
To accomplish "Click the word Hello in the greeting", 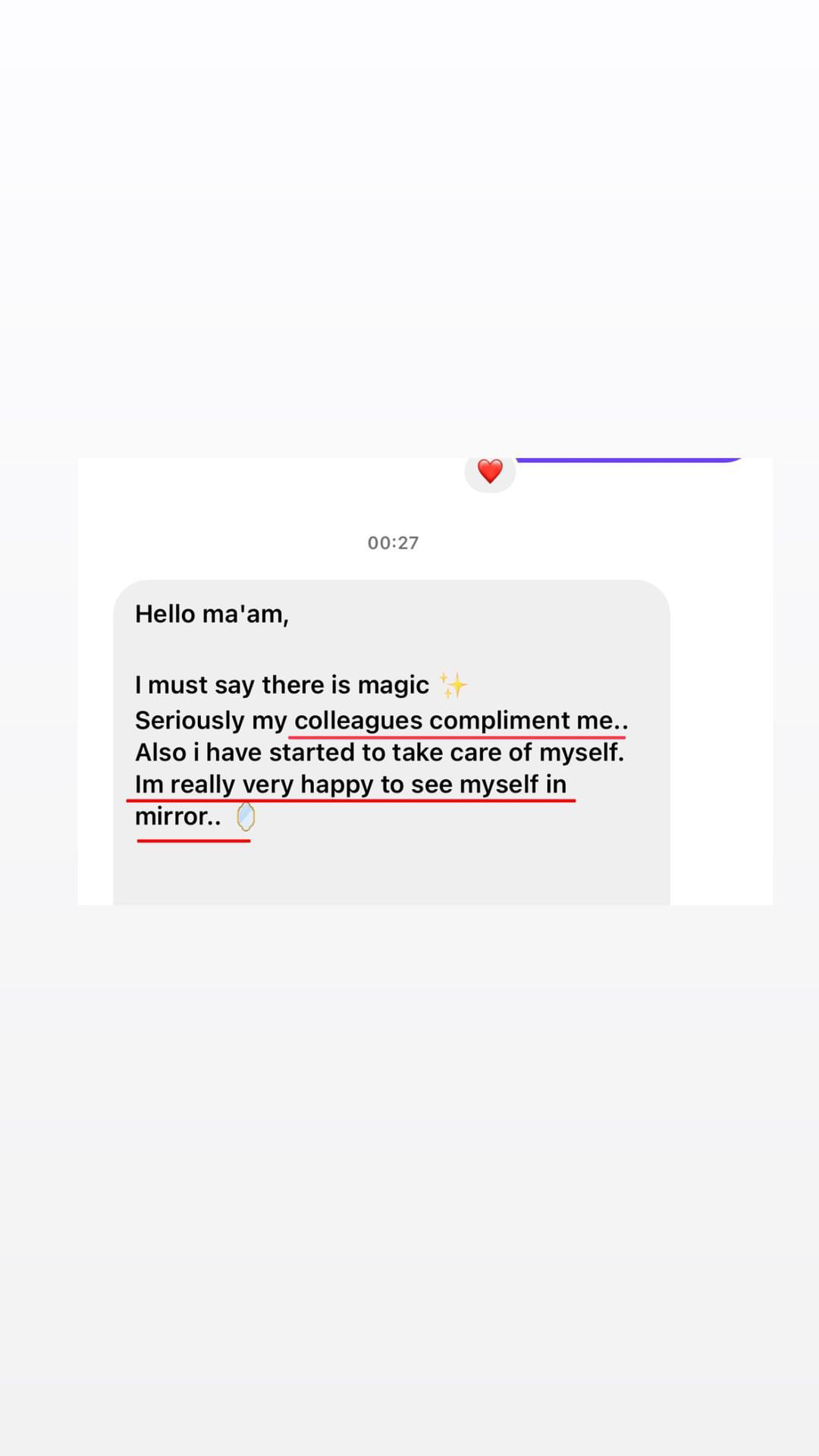I will 165,613.
